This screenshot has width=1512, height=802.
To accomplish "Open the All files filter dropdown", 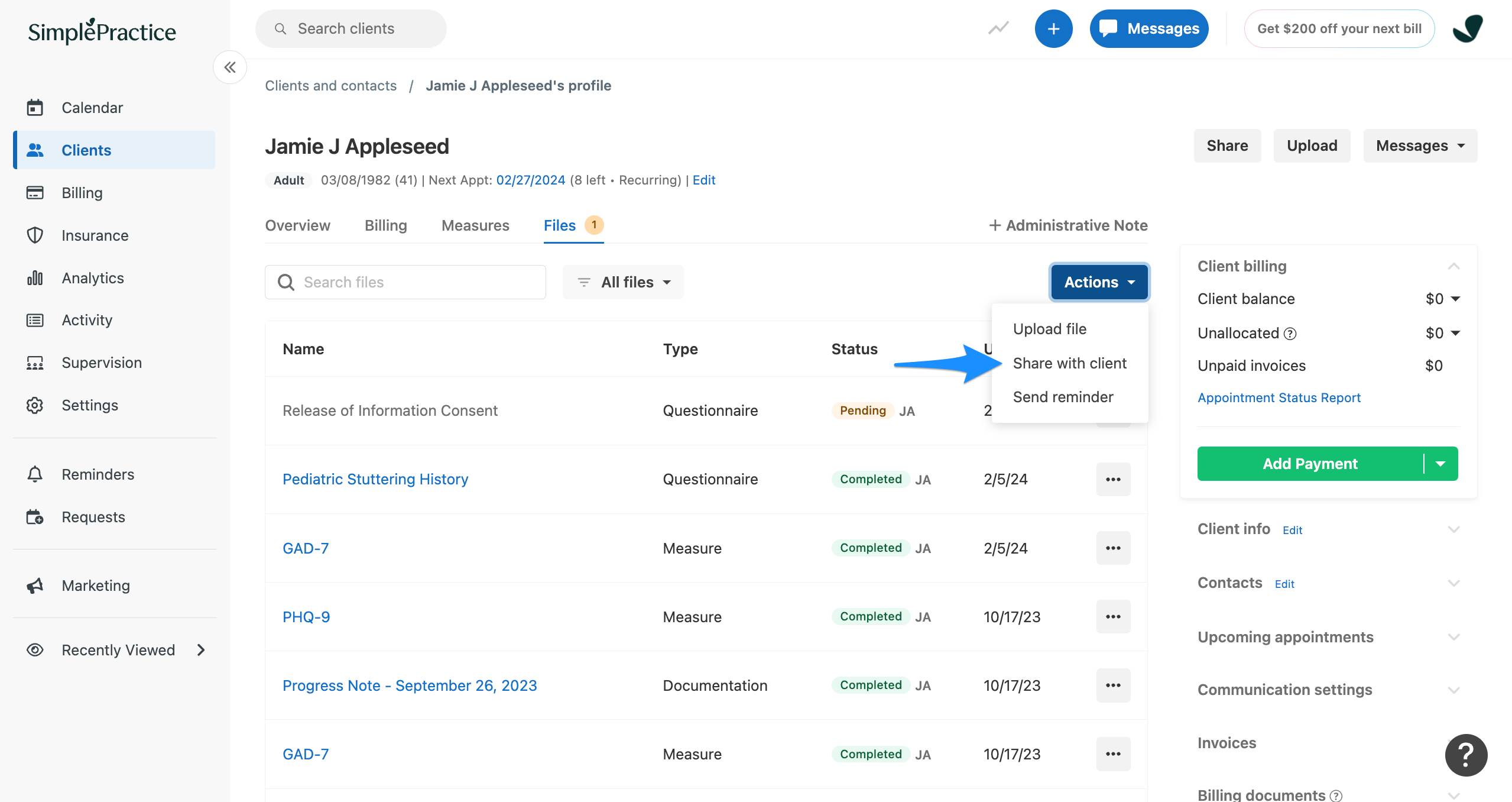I will pos(623,282).
